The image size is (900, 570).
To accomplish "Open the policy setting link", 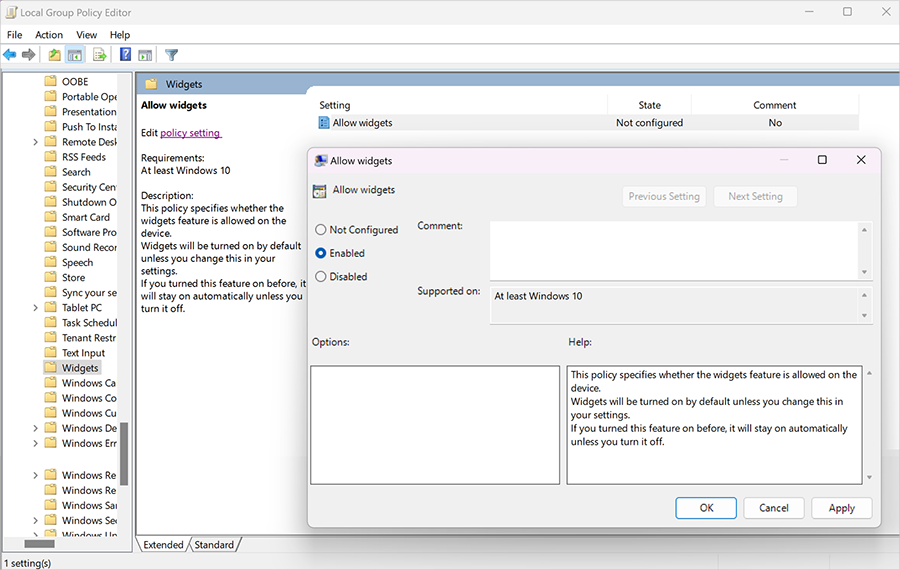I will click(x=190, y=133).
